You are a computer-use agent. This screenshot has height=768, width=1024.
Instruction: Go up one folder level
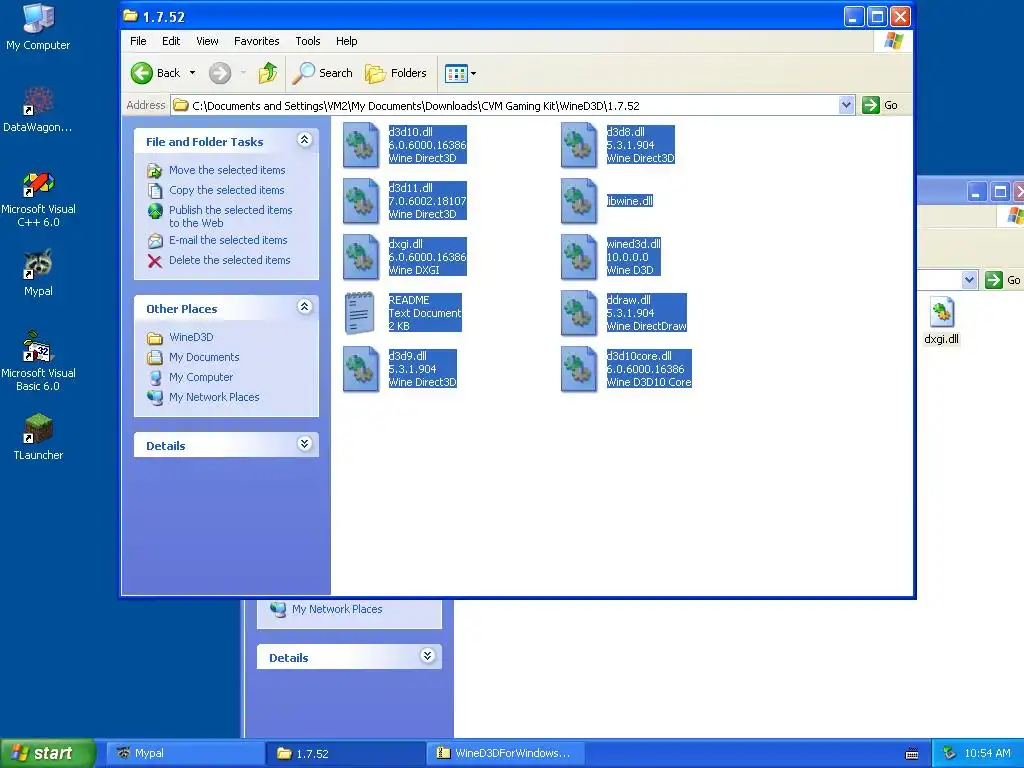(x=268, y=73)
